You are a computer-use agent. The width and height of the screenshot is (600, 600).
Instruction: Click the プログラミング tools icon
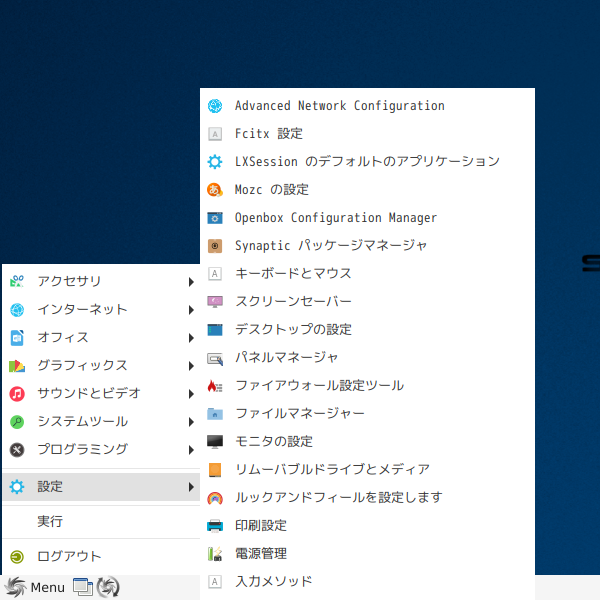pos(17,450)
